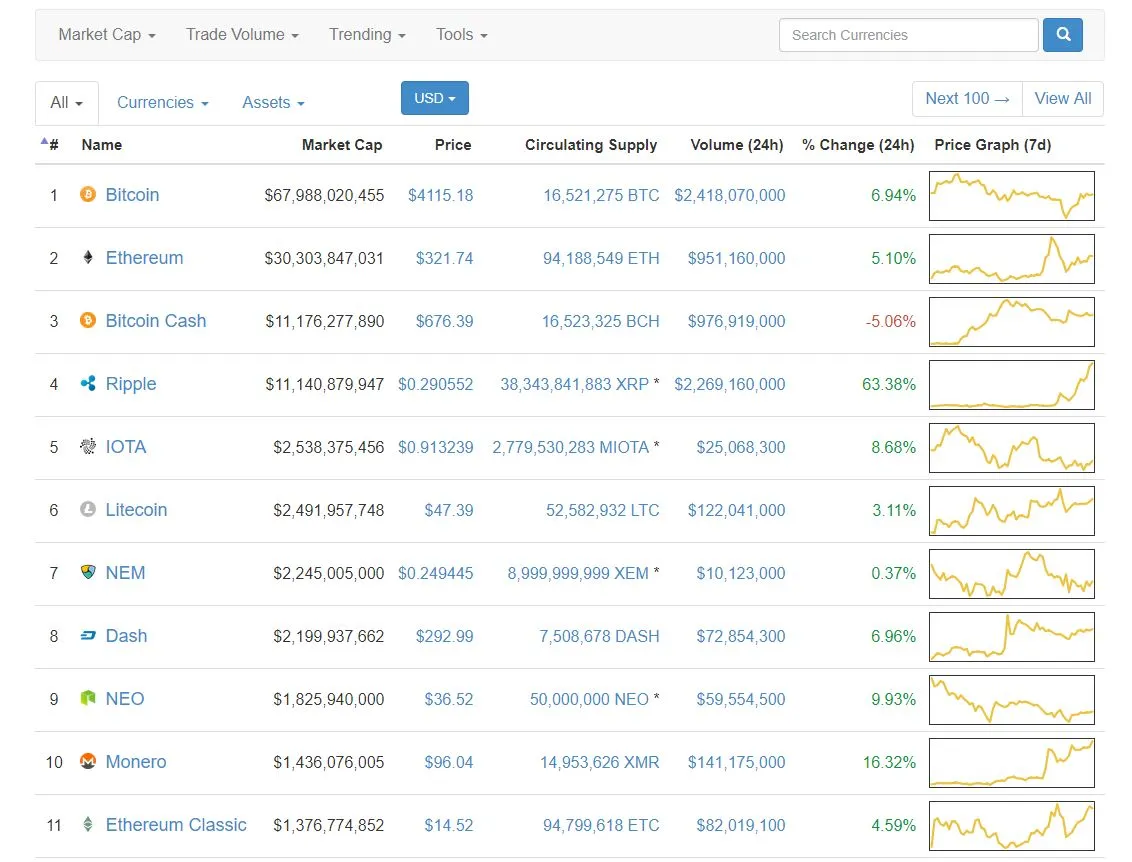Viewport: 1132px width, 862px height.
Task: Click the Search Currencies input field
Action: pos(909,35)
